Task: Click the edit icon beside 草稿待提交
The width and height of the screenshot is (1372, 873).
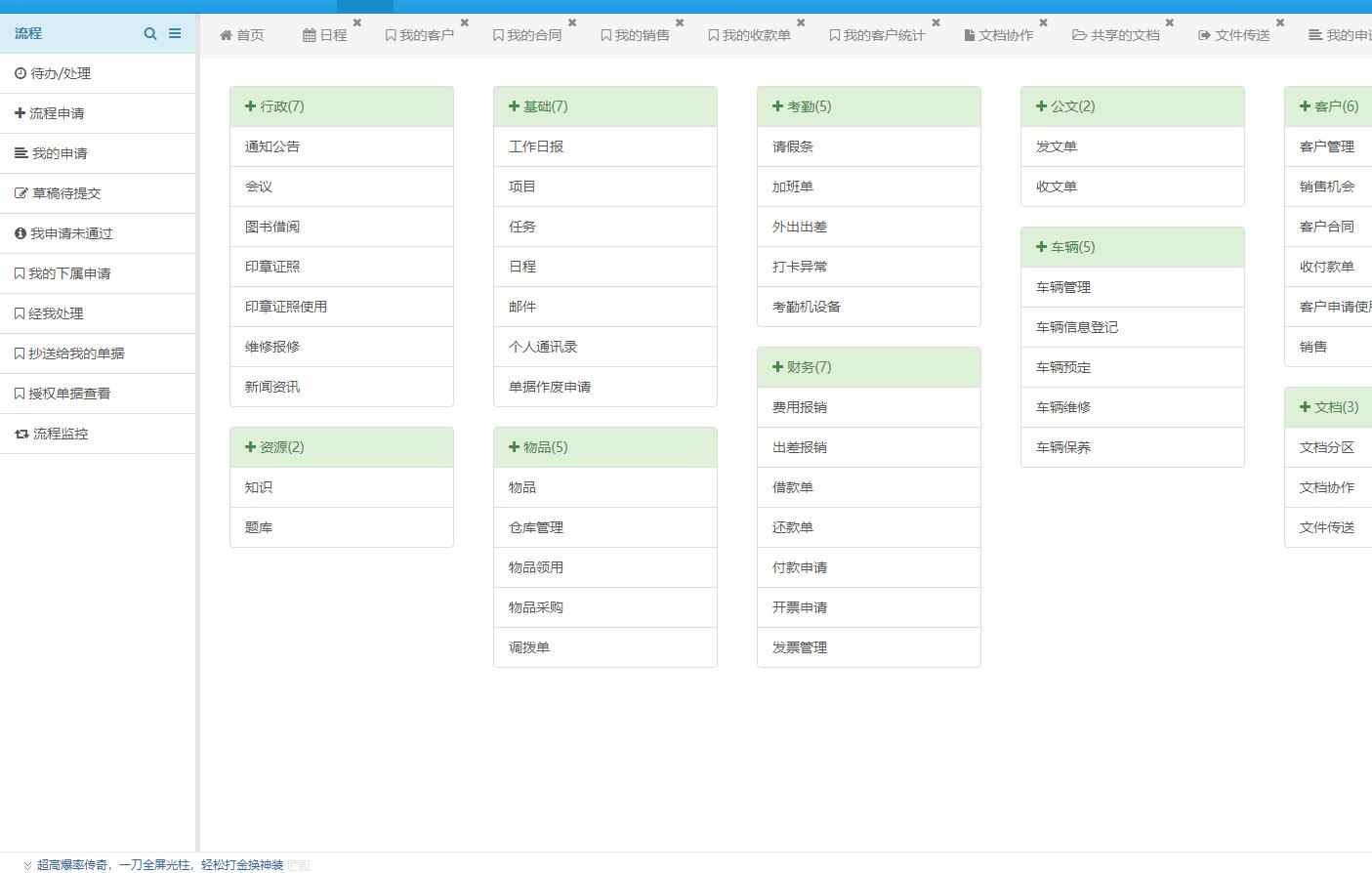Action: (21, 193)
